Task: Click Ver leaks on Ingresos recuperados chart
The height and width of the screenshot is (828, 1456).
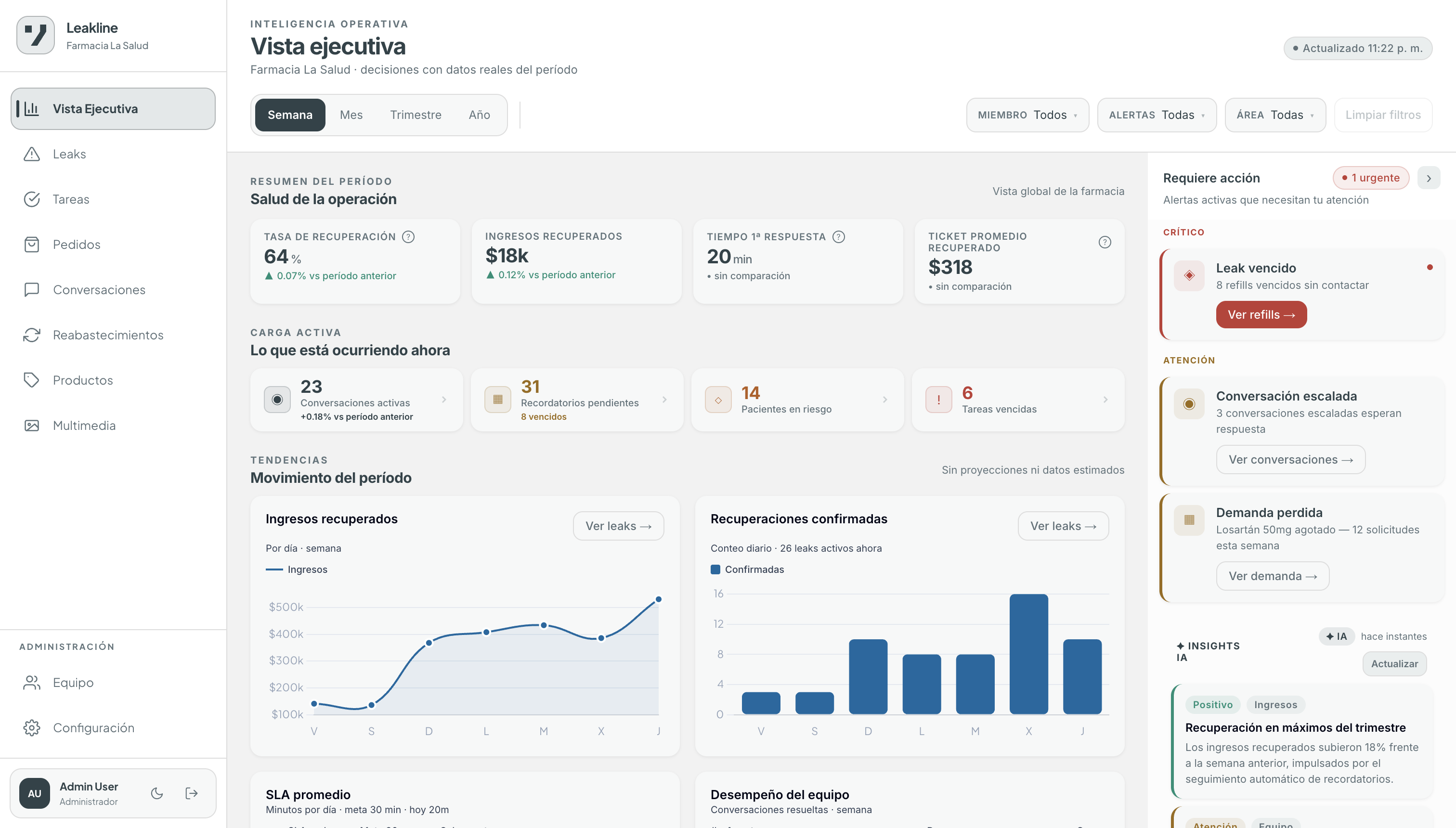Action: click(x=619, y=526)
